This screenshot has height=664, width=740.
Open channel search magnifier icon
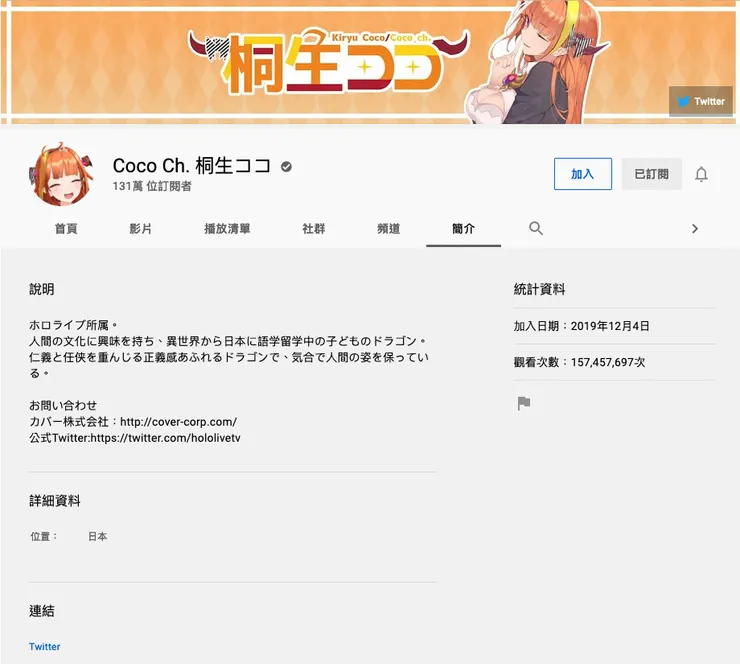click(x=536, y=228)
